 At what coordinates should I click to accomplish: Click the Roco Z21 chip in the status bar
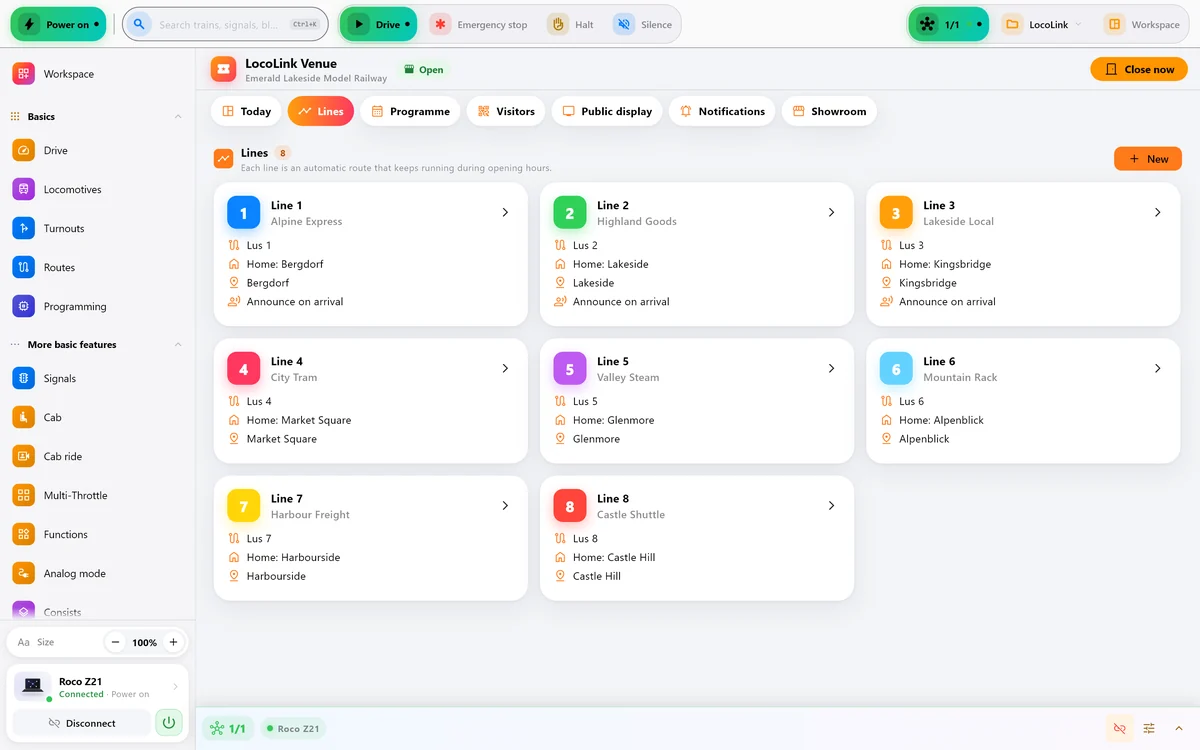point(293,729)
